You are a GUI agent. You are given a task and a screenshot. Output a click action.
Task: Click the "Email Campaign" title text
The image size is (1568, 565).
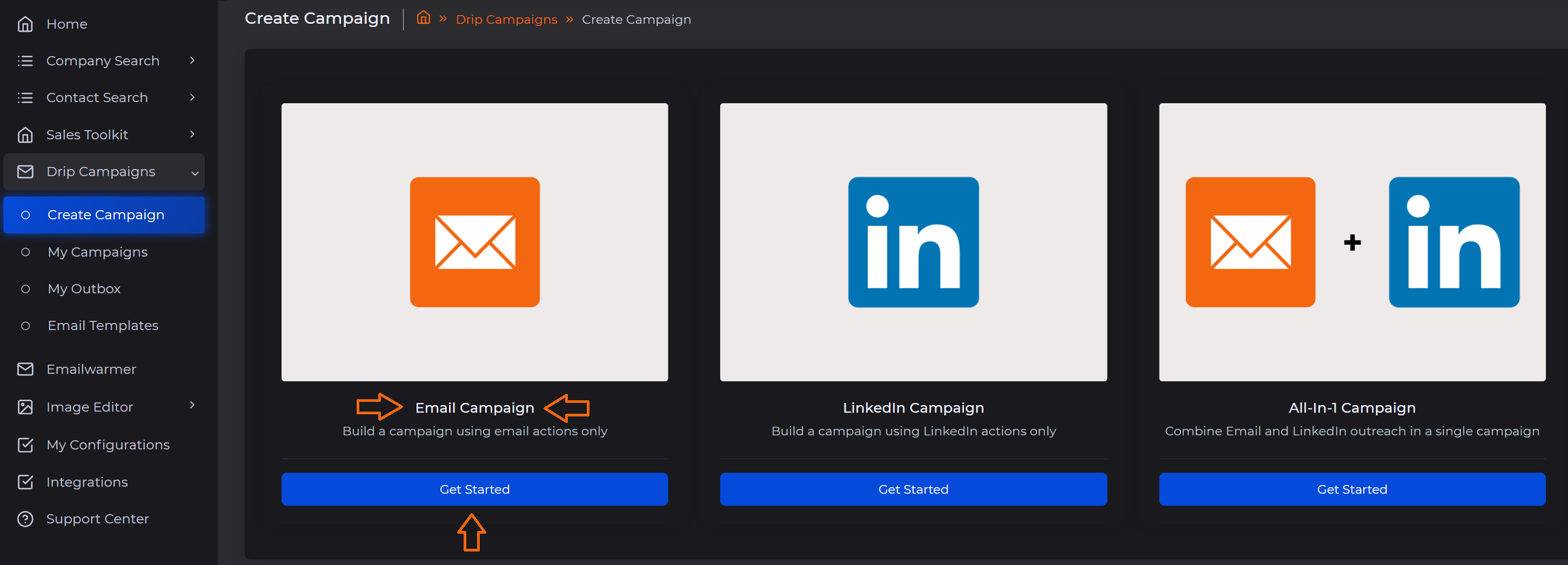point(475,408)
